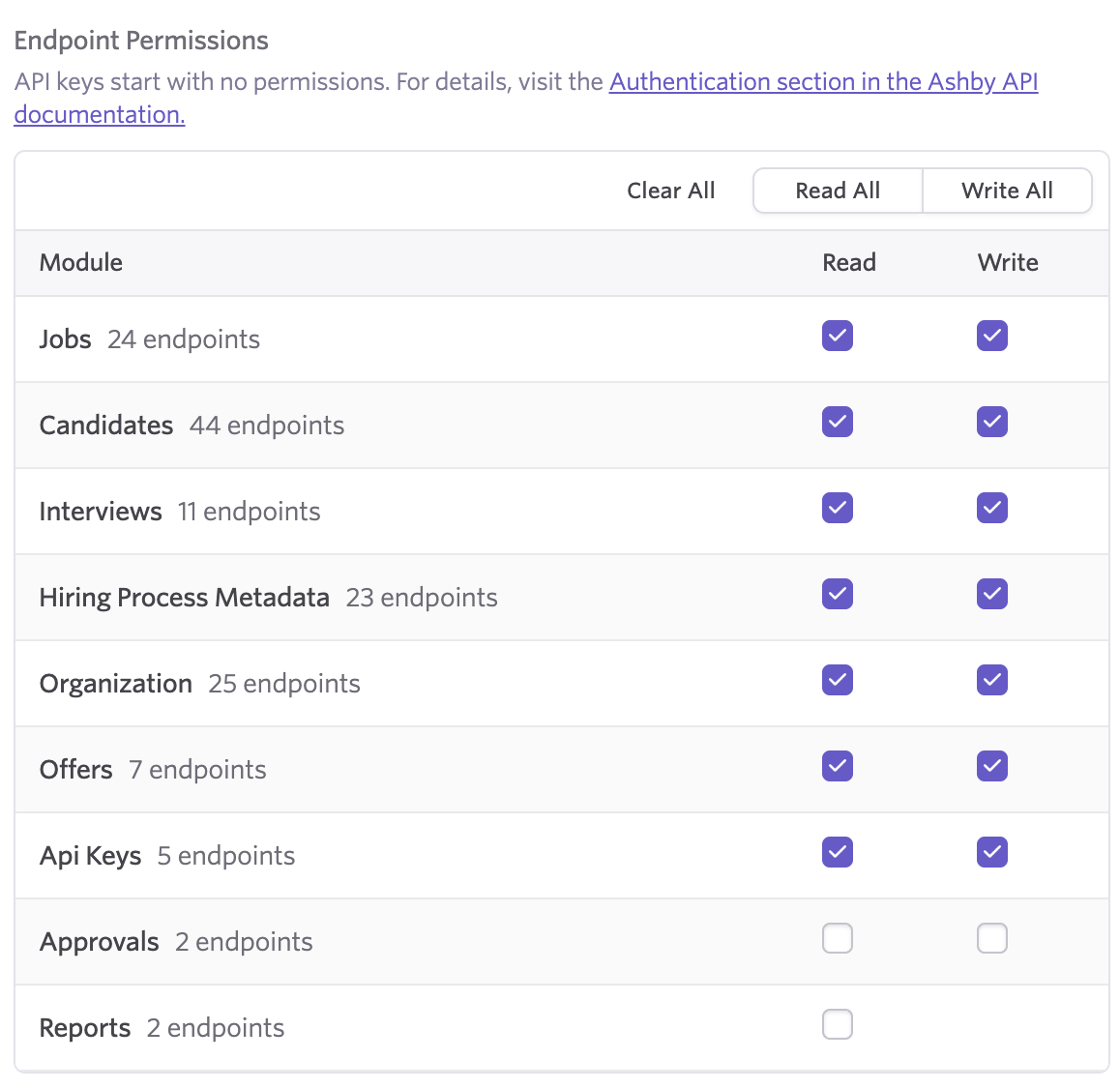Toggle Interviews Write permission off
This screenshot has height=1089, width=1120.
992,508
